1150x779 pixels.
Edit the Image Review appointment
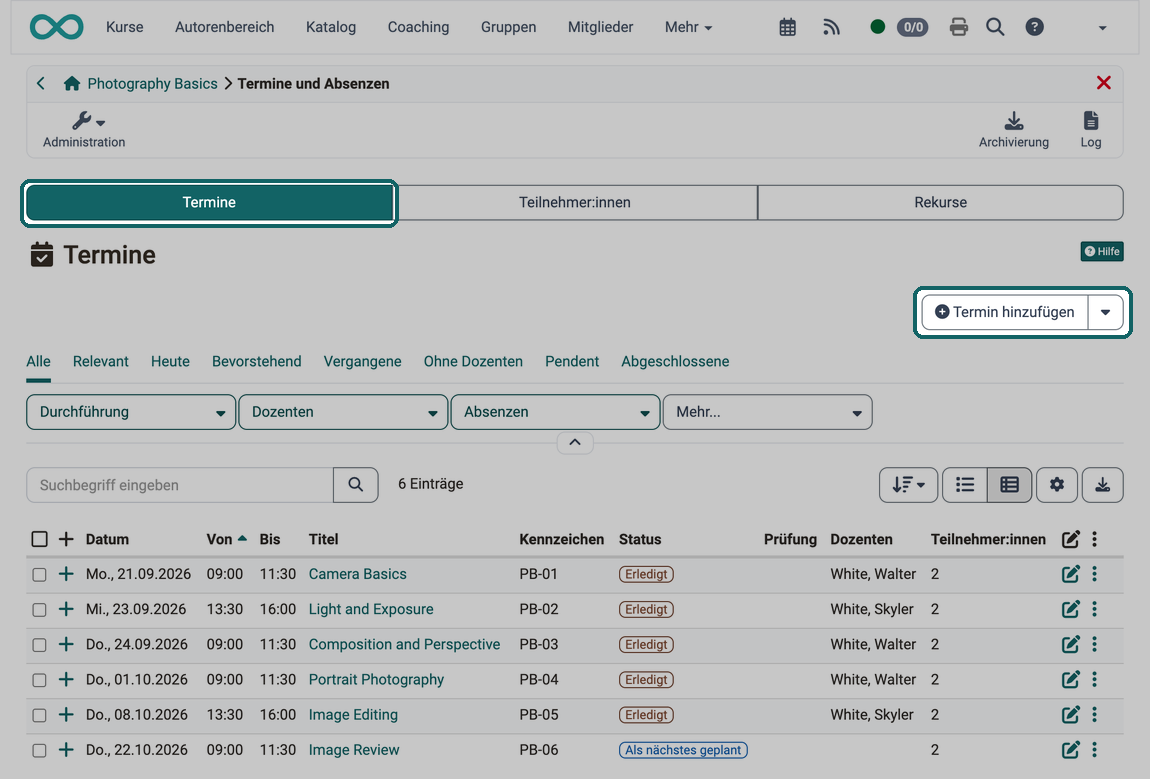[1070, 750]
